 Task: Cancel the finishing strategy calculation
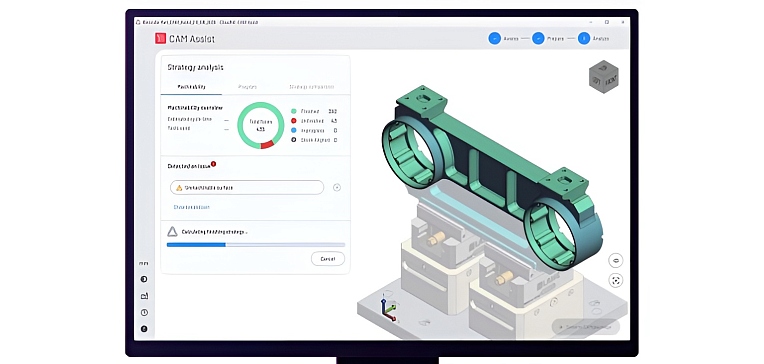328,259
